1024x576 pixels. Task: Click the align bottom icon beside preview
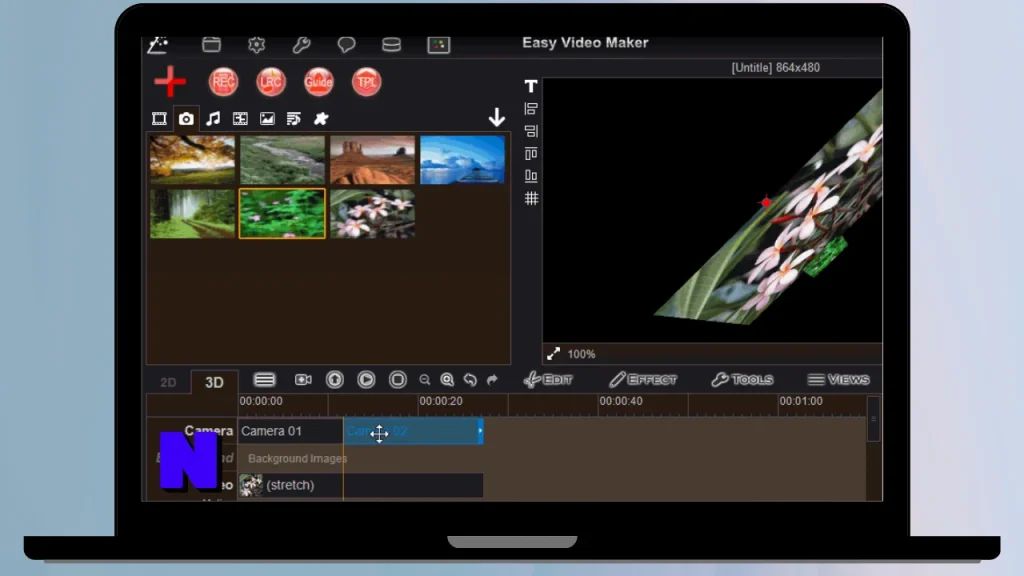531,176
